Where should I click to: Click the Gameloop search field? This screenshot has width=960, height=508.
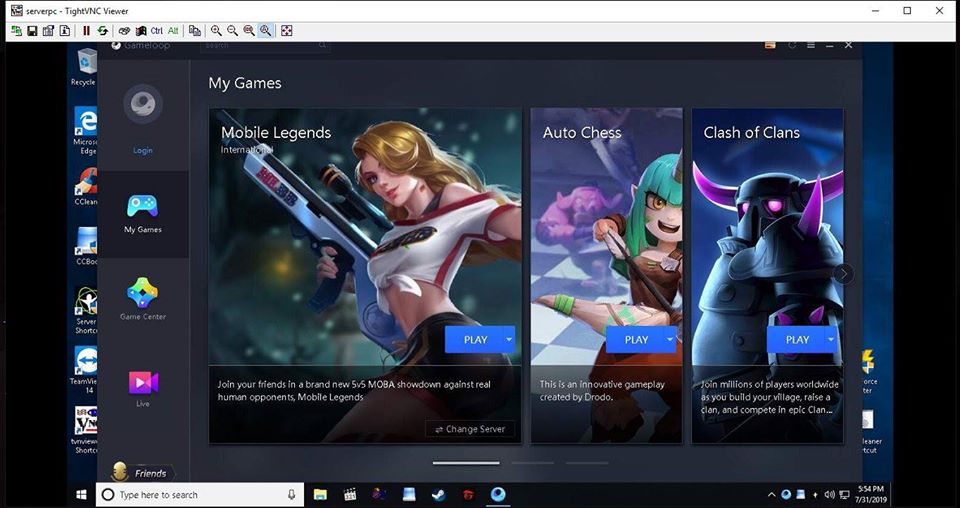265,46
